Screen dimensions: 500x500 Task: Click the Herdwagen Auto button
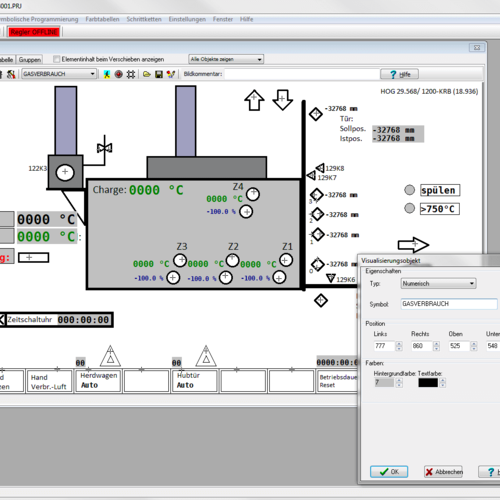click(x=99, y=380)
